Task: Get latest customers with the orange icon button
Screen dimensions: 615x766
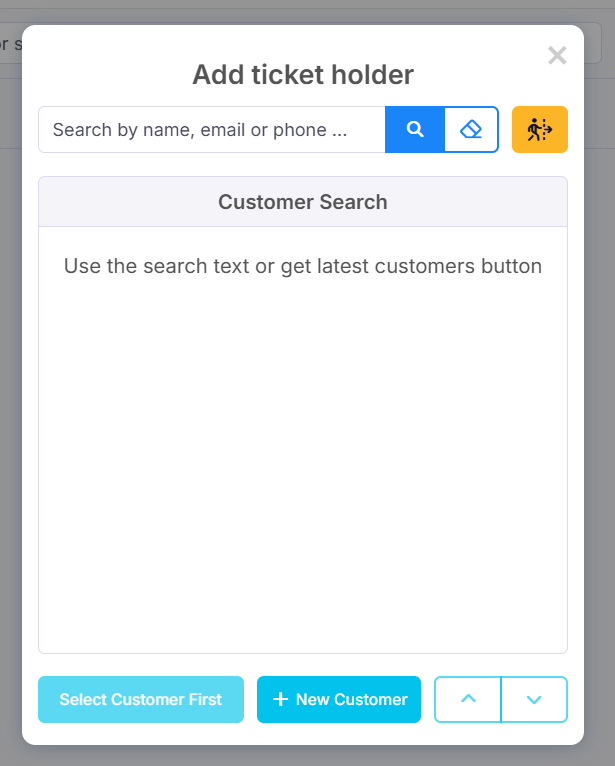Action: [540, 129]
